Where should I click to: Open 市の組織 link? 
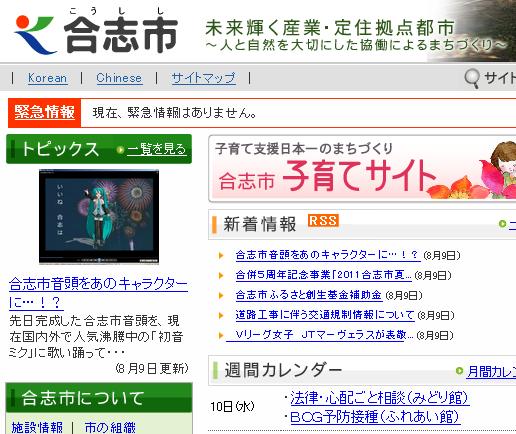[x=110, y=427]
